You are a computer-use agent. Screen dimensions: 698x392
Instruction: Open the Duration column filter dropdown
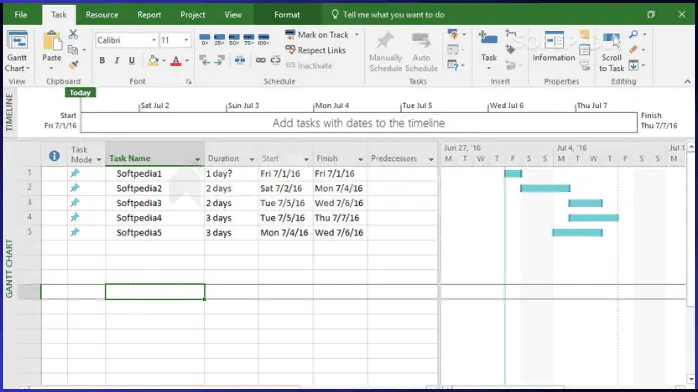(252, 159)
